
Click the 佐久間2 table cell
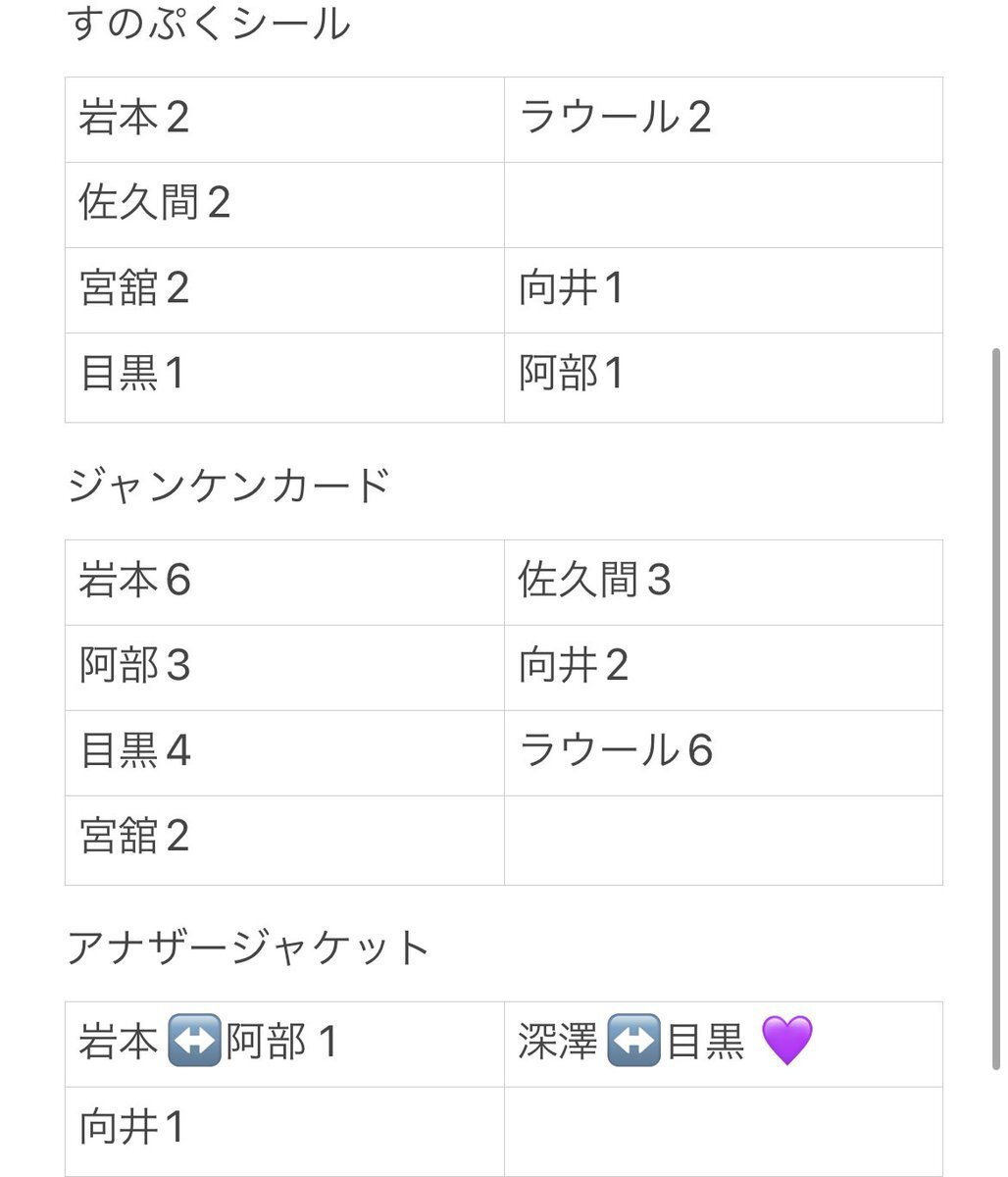(x=284, y=205)
